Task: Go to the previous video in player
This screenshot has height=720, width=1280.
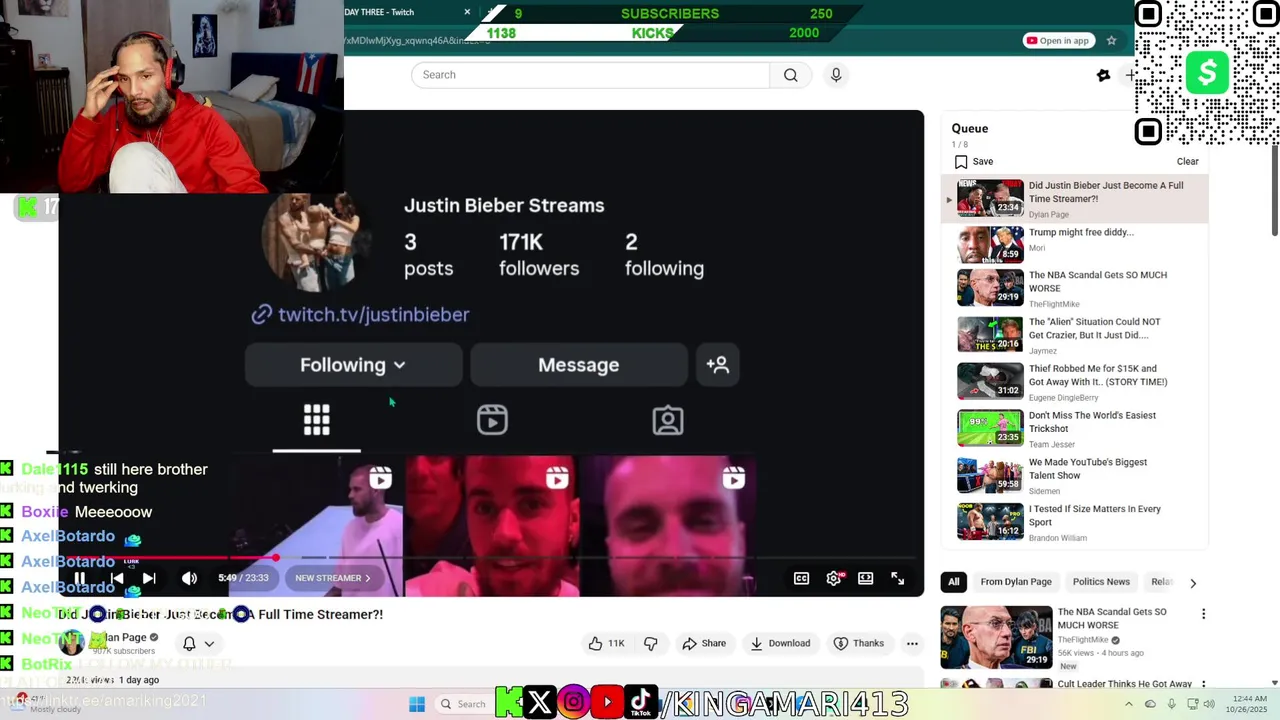Action: pos(117,578)
